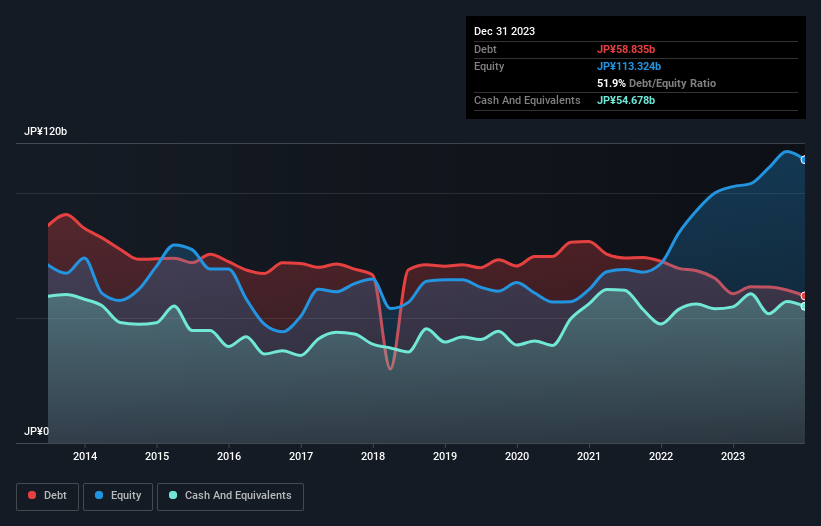Click the Equity label in the tooltip
Screen dimensions: 821x526
coord(489,66)
